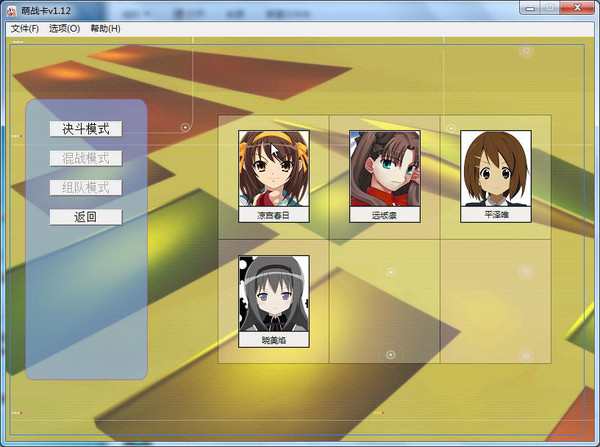Image resolution: width=600 pixels, height=447 pixels.
Task: Choose the 决斗模式 button
Action: pyautogui.click(x=86, y=129)
